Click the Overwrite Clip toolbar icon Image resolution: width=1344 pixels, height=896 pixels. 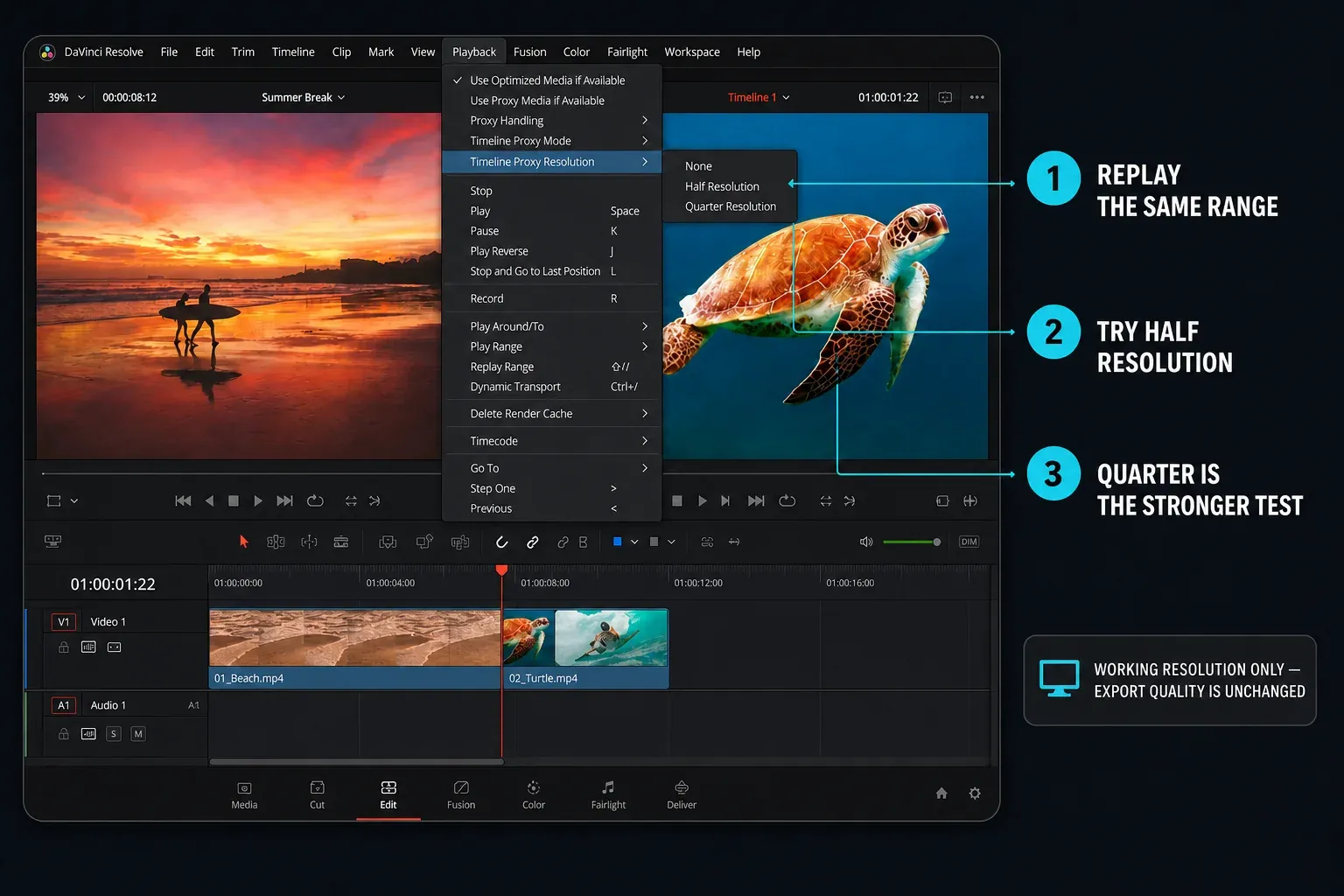tap(424, 542)
